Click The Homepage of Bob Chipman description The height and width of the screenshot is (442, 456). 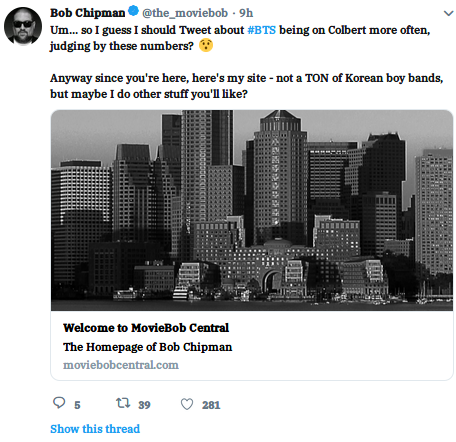148,347
